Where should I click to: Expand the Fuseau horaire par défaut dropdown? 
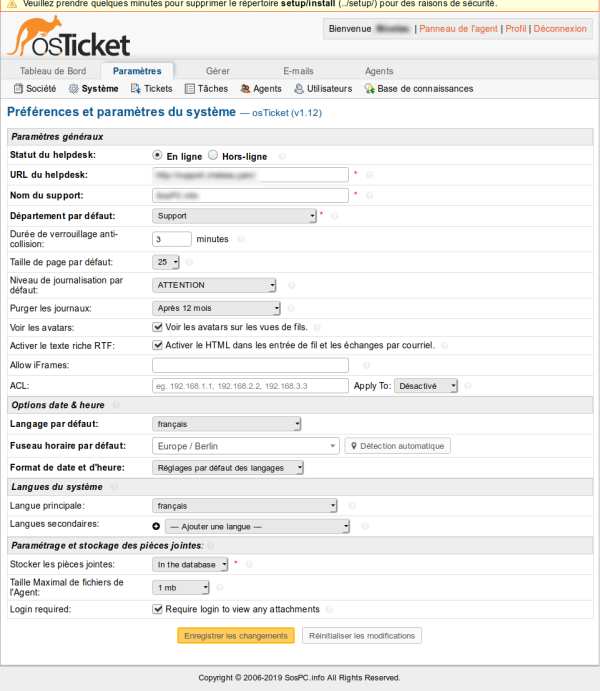coord(246,446)
